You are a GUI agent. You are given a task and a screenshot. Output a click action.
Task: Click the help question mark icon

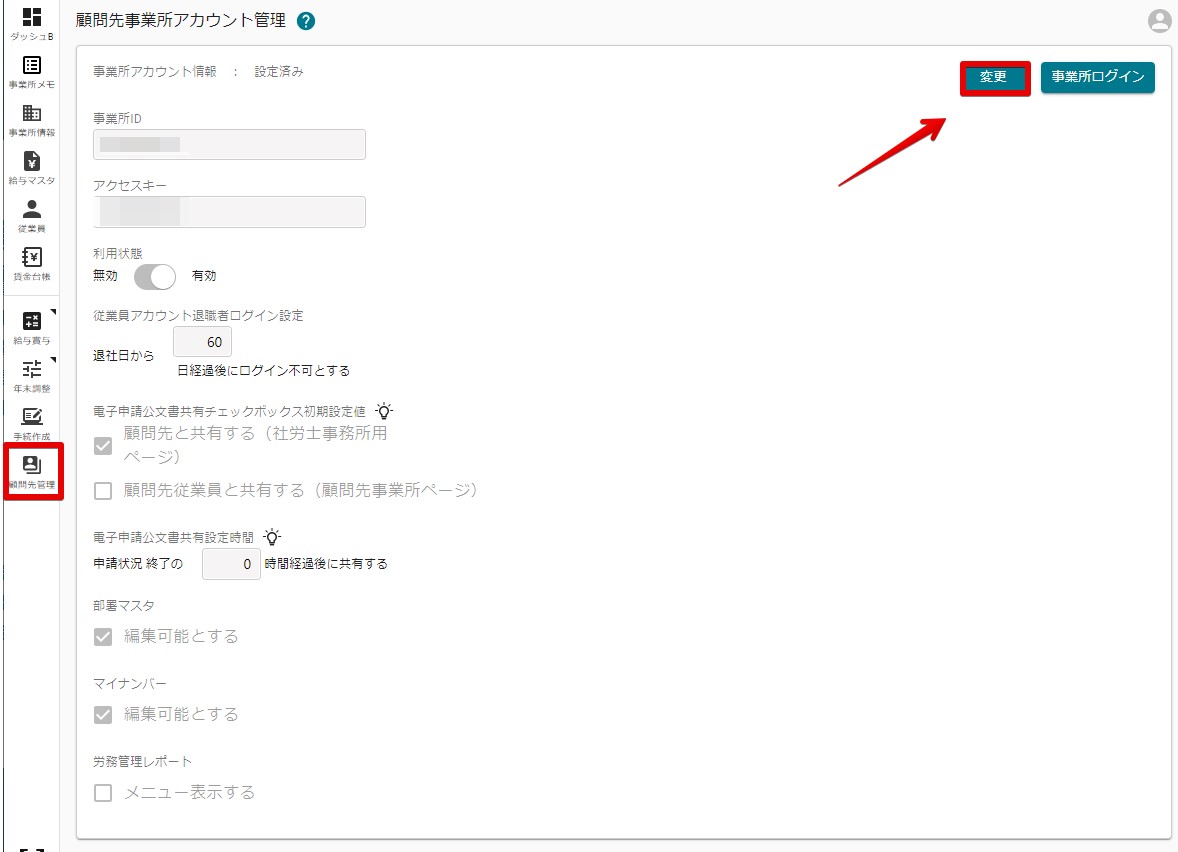pyautogui.click(x=306, y=21)
